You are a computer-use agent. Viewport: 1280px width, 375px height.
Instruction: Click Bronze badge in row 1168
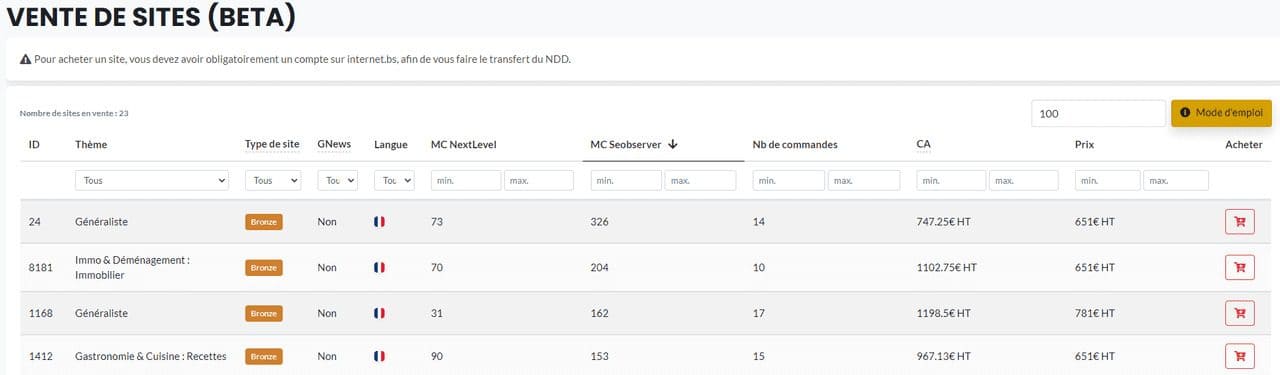click(264, 313)
